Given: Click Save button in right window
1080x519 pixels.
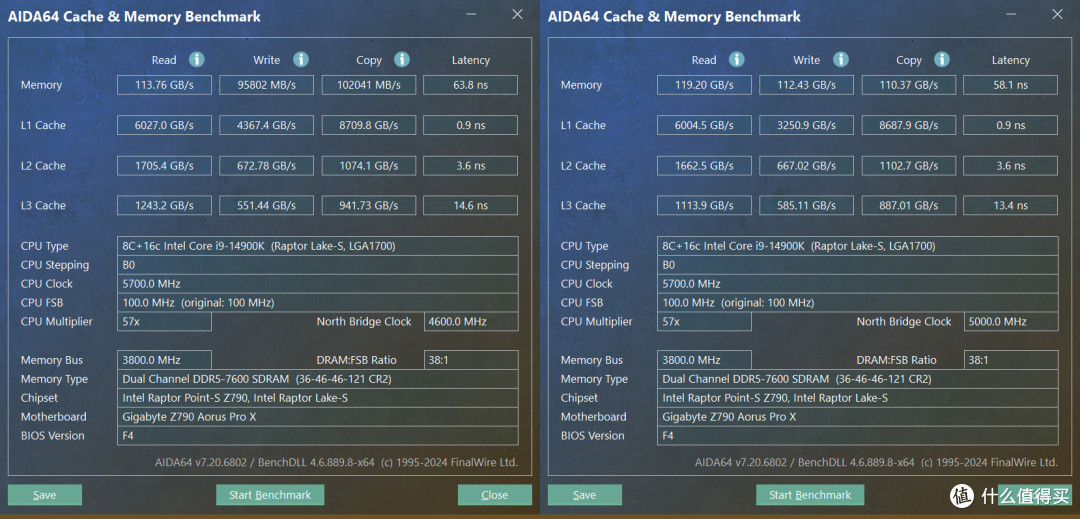Looking at the screenshot, I should (585, 495).
